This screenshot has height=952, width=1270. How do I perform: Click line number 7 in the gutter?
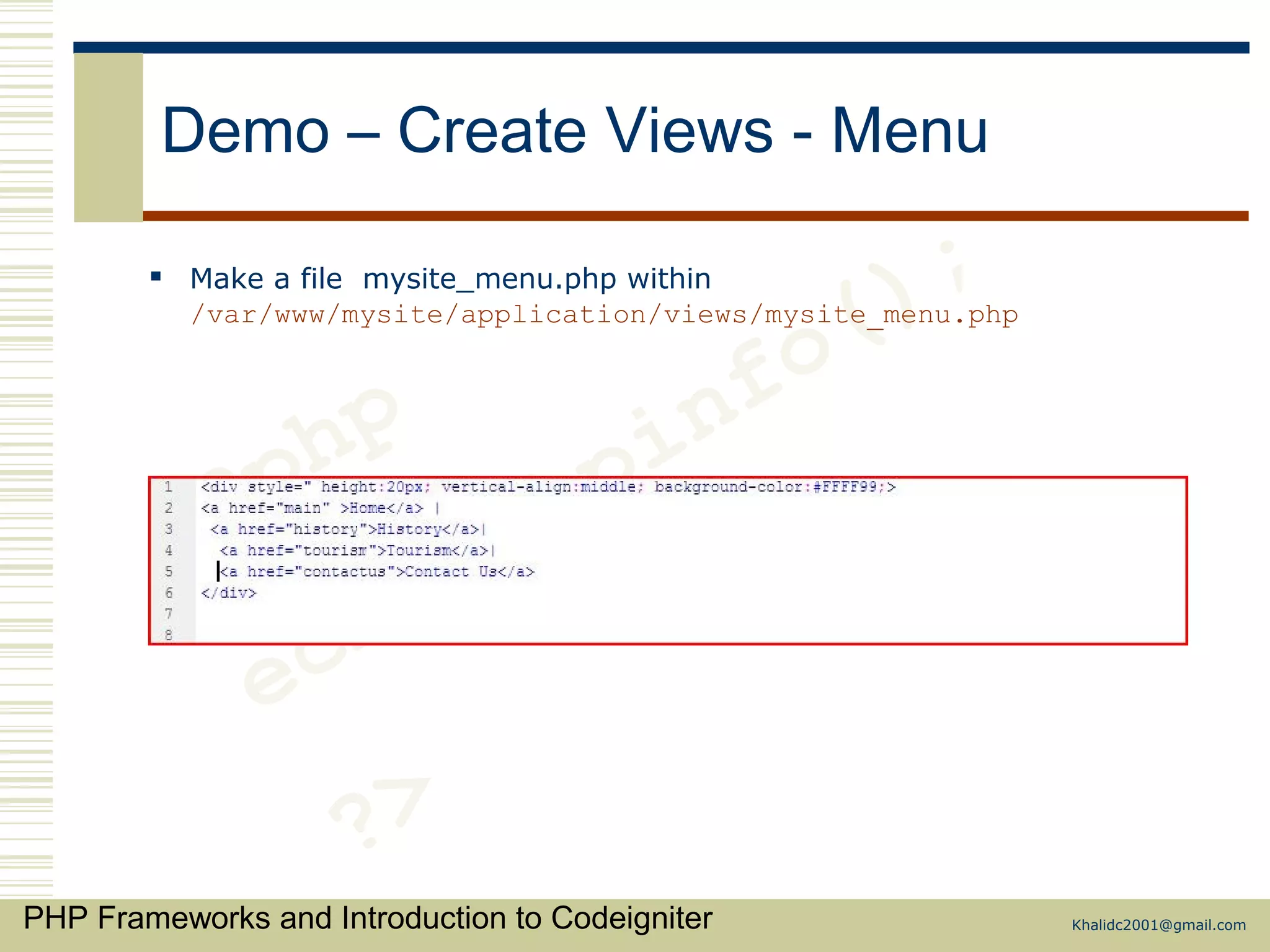point(168,614)
